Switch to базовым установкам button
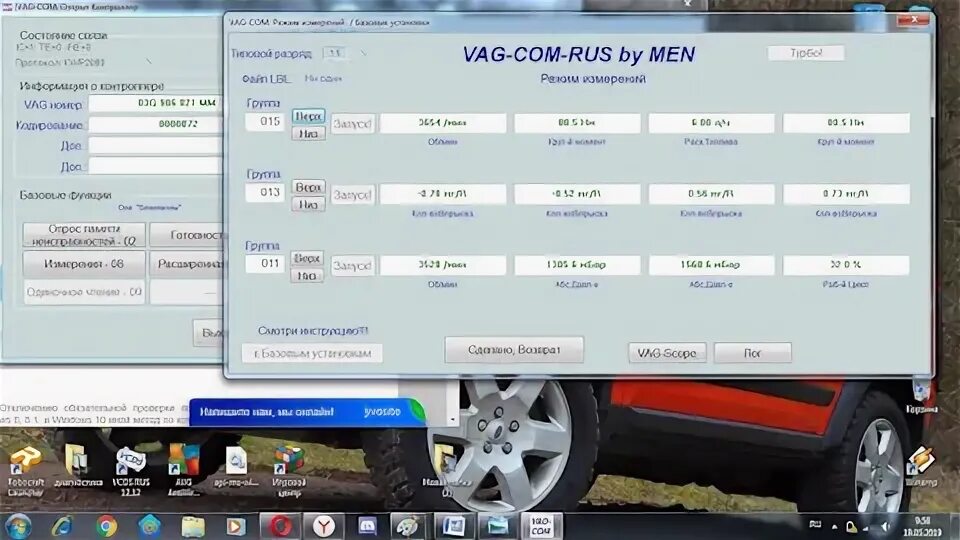This screenshot has height=540, width=960. [x=312, y=353]
